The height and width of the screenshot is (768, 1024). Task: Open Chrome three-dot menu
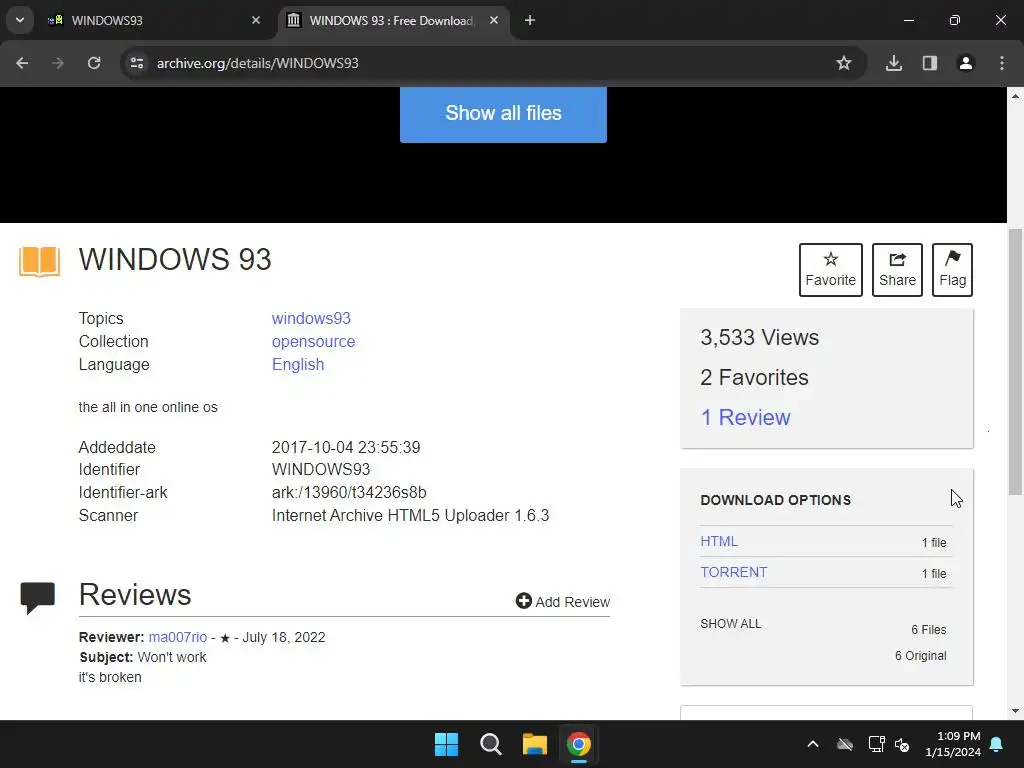[x=1002, y=63]
